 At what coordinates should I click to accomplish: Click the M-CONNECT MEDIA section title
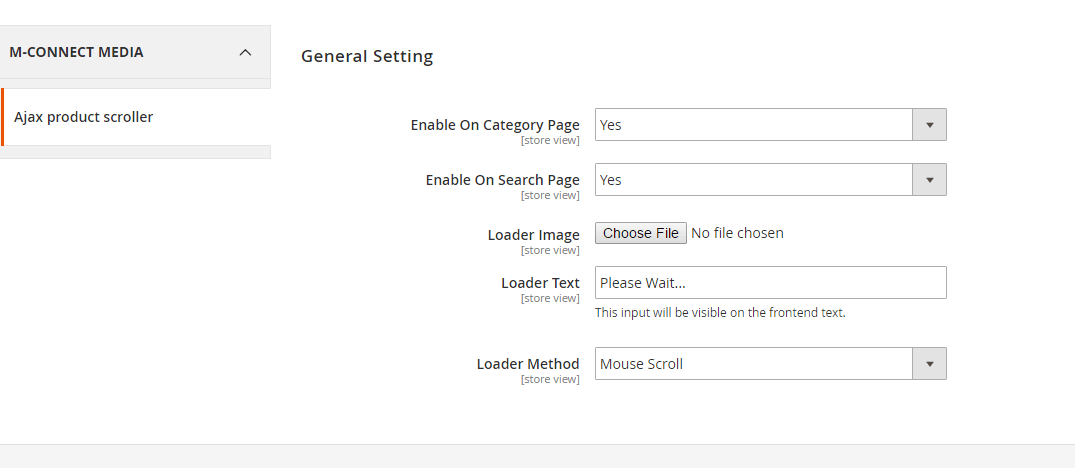tap(76, 52)
